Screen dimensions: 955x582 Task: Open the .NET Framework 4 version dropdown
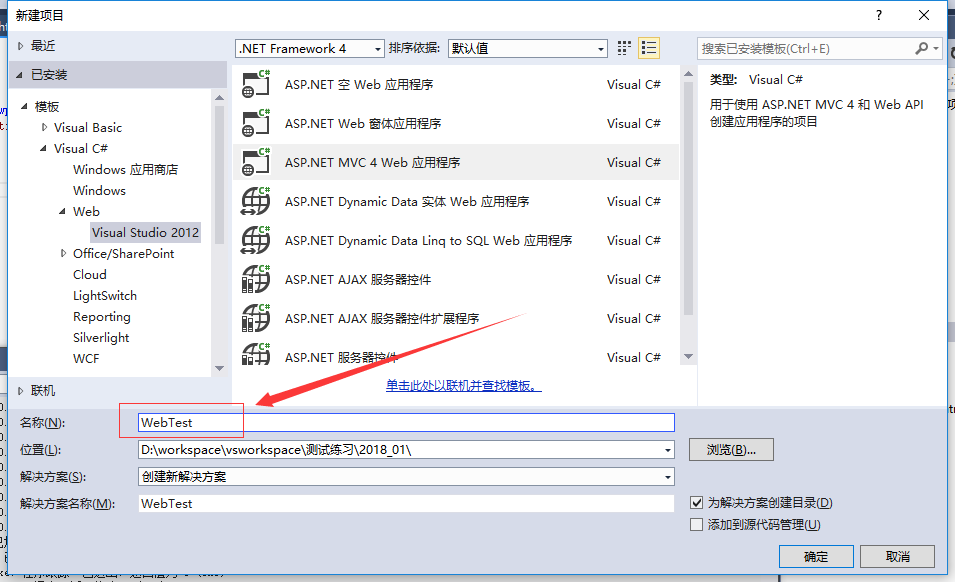[378, 49]
